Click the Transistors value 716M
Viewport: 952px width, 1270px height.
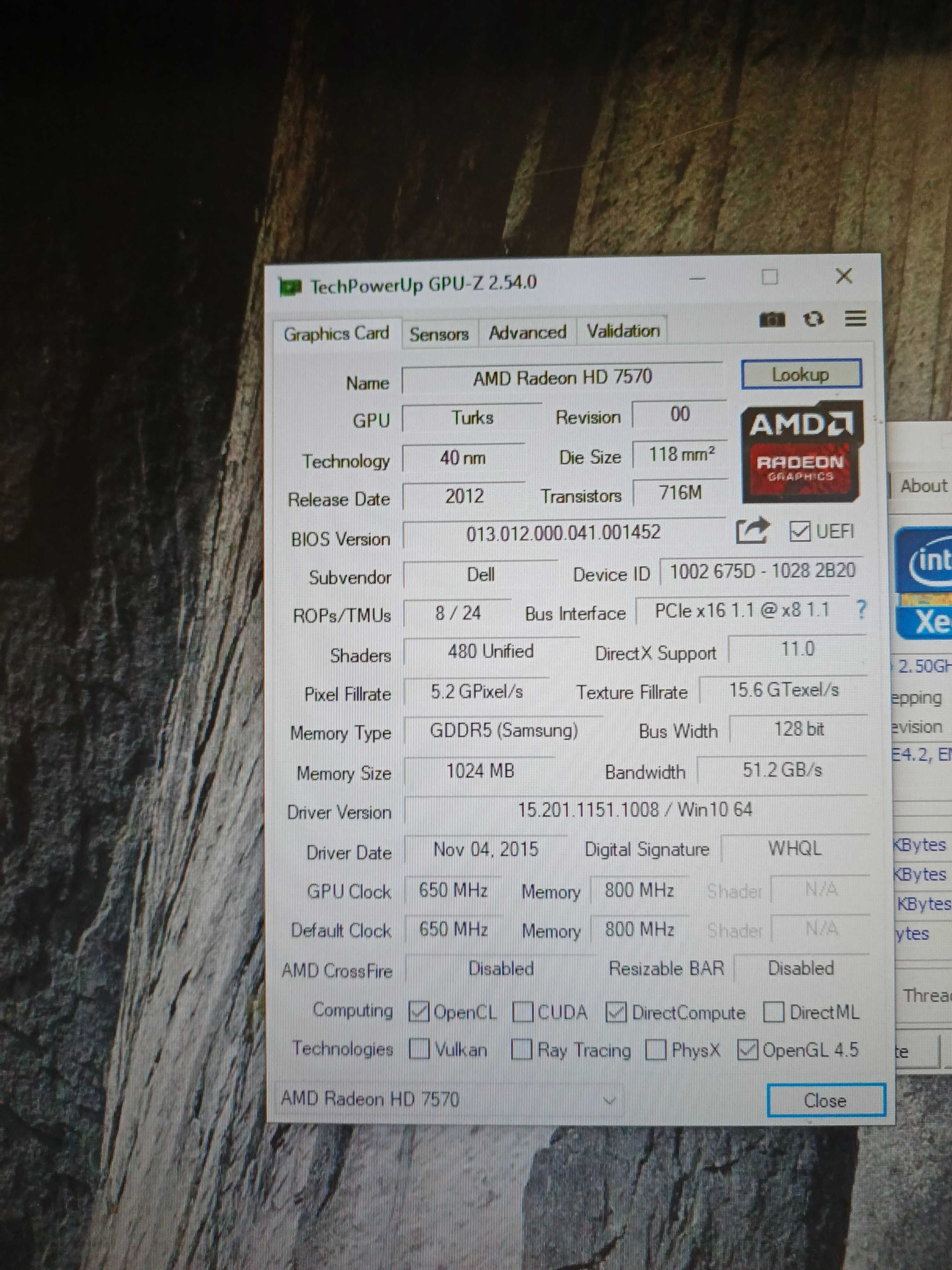(681, 493)
